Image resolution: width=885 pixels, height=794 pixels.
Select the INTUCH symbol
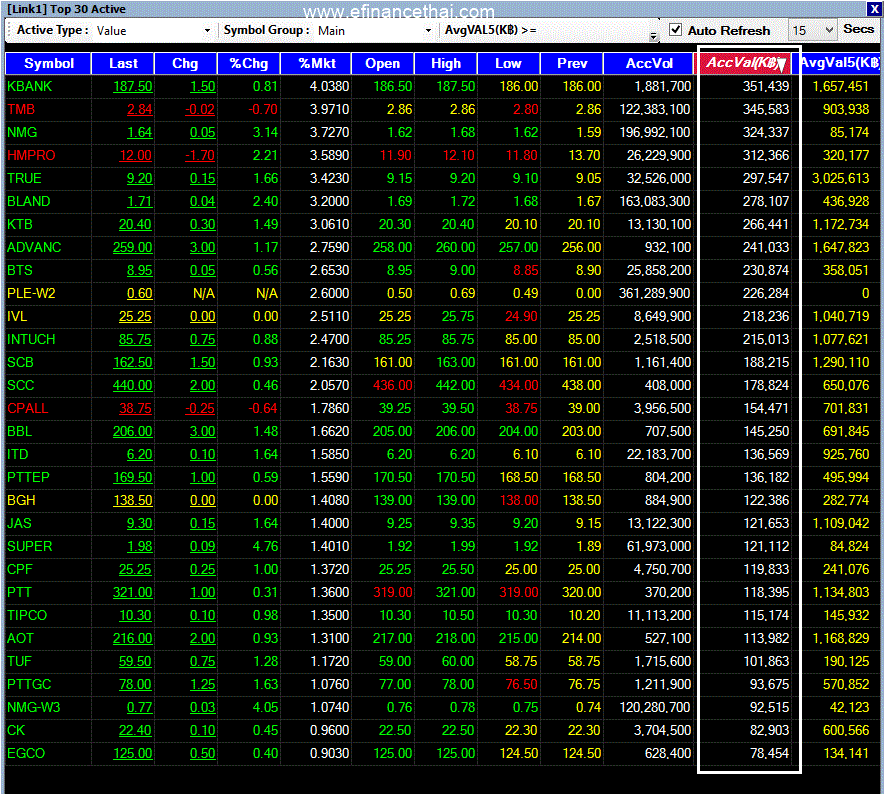[31, 340]
